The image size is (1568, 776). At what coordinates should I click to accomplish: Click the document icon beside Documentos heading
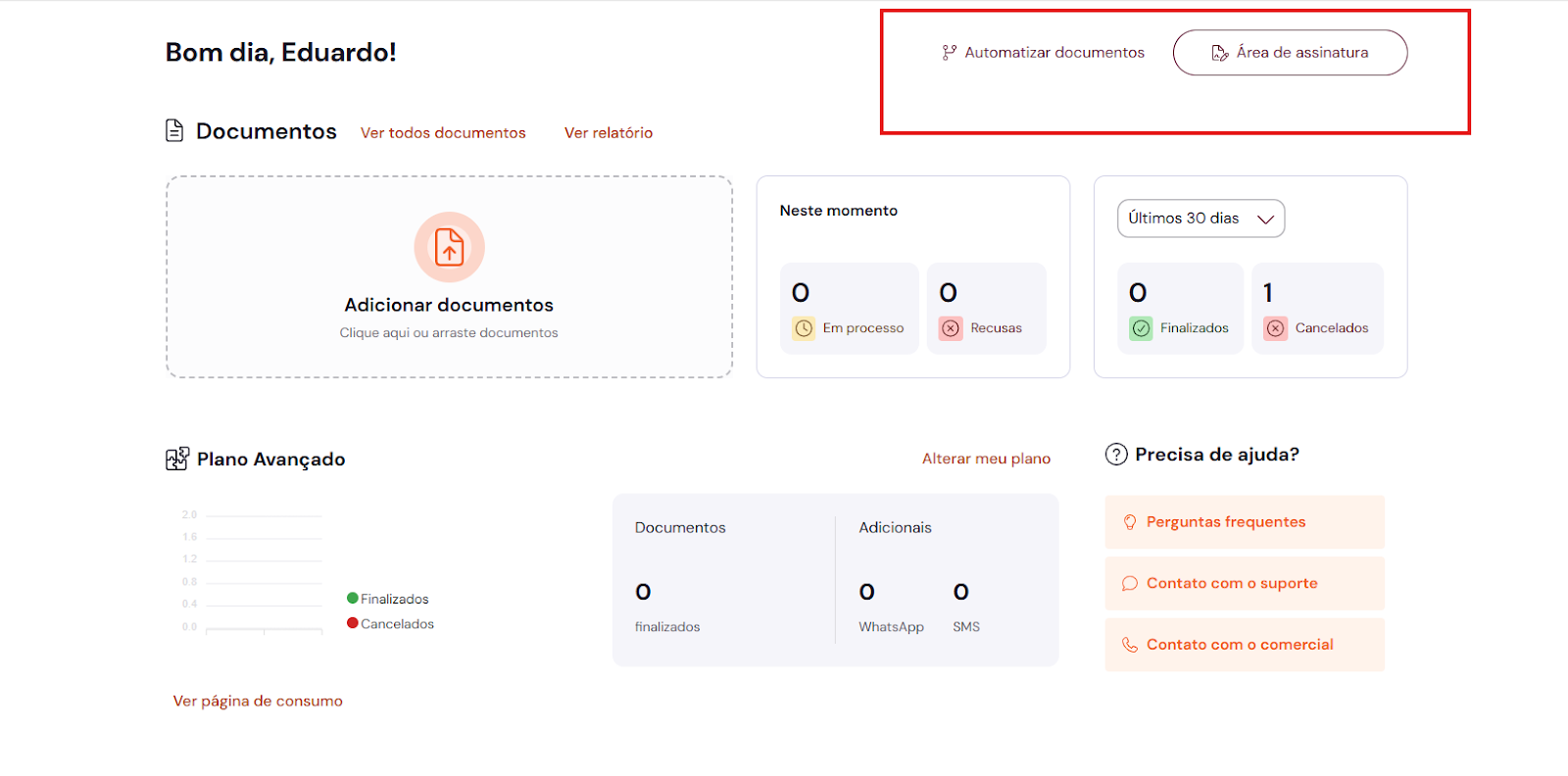(174, 130)
